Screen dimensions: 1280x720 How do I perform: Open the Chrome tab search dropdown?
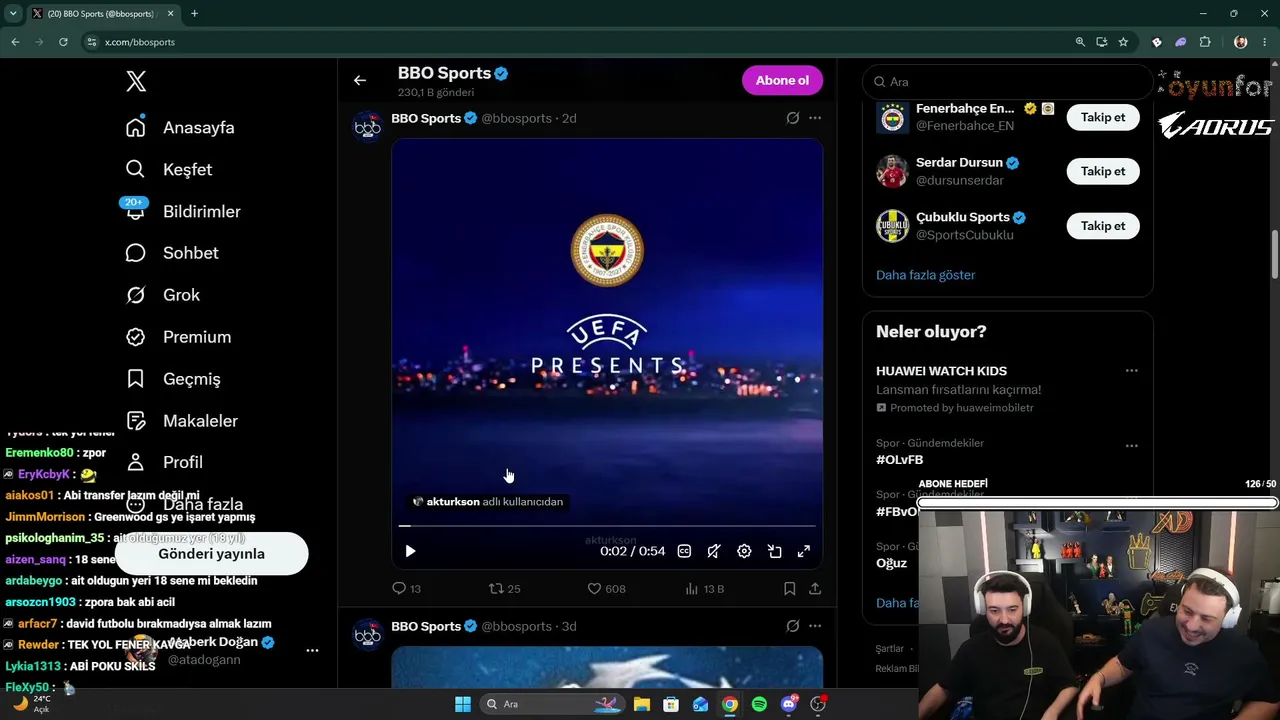pos(14,14)
